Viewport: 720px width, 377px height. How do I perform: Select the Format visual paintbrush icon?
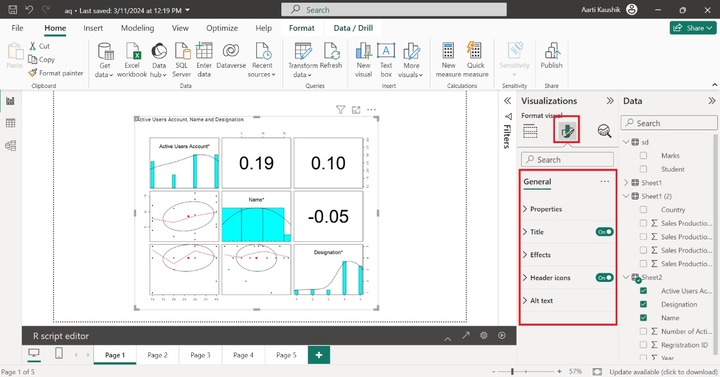coord(567,130)
